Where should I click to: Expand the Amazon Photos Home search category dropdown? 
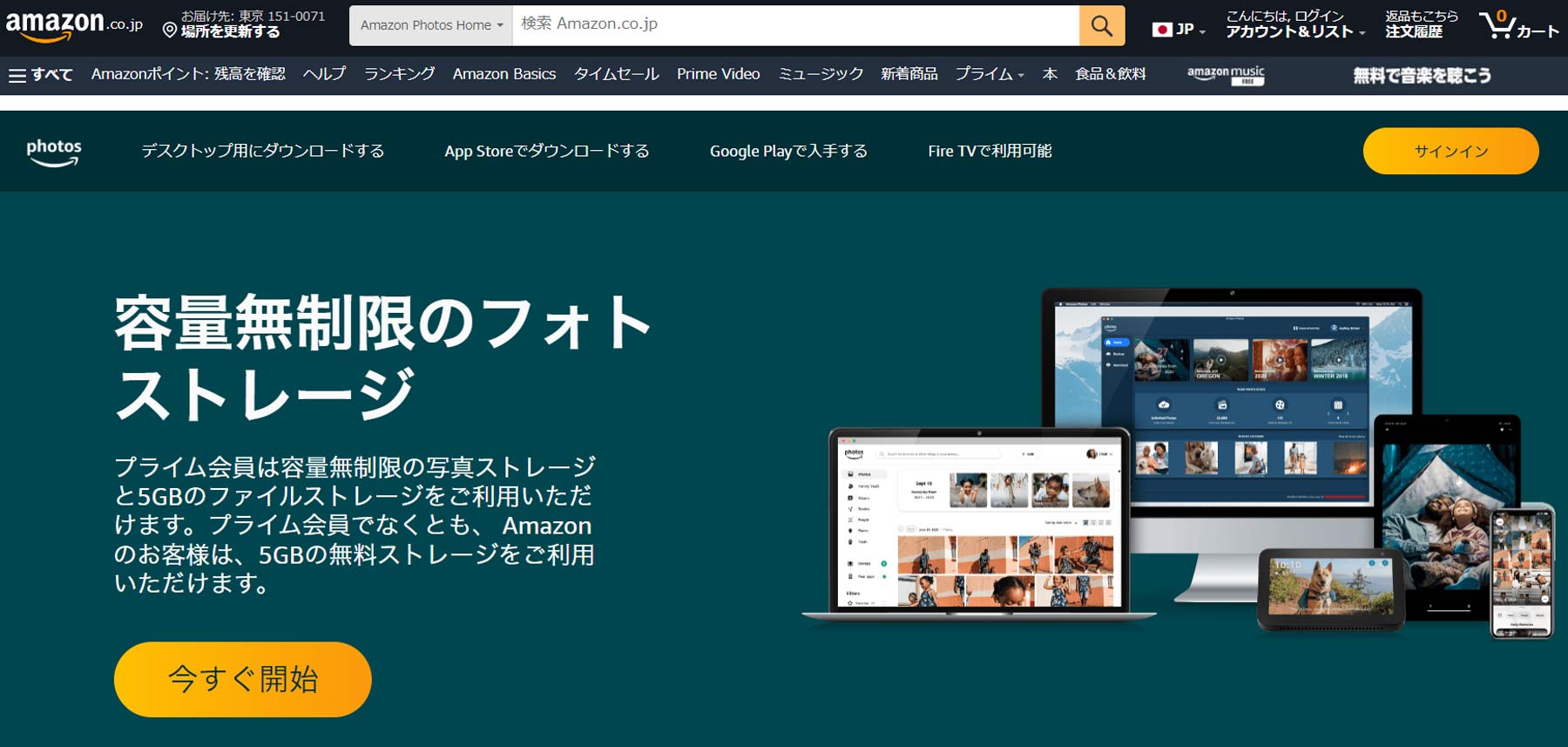(431, 25)
